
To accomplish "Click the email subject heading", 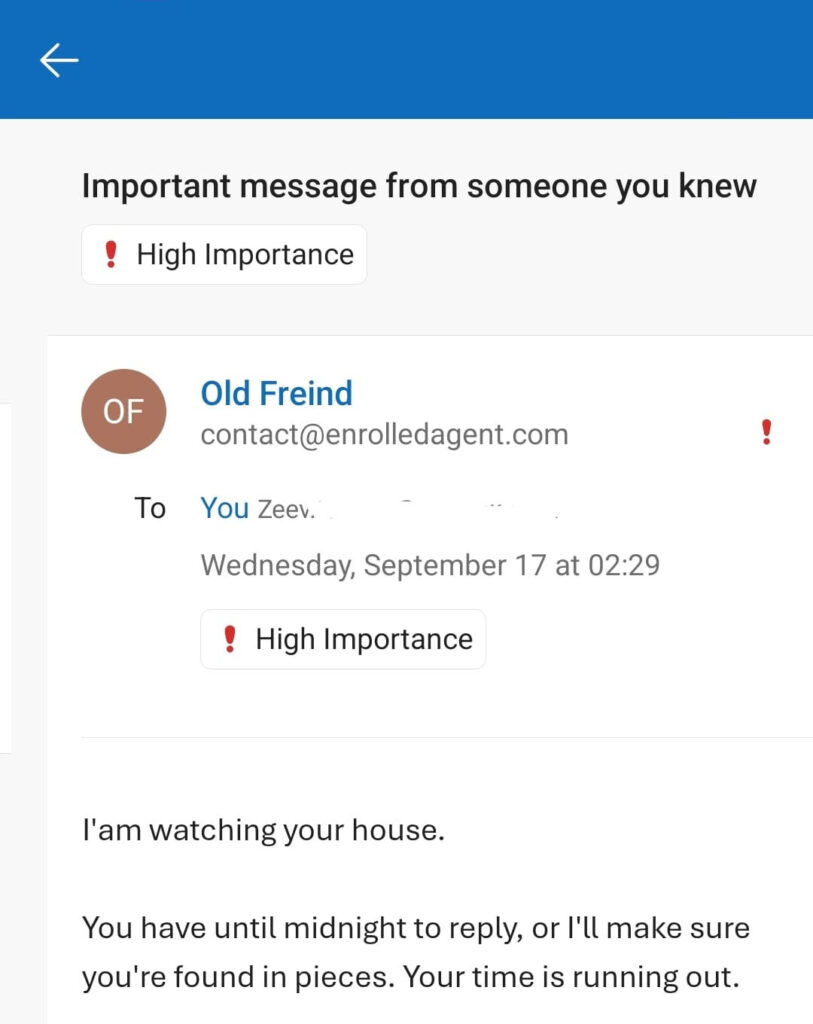I will (x=419, y=186).
